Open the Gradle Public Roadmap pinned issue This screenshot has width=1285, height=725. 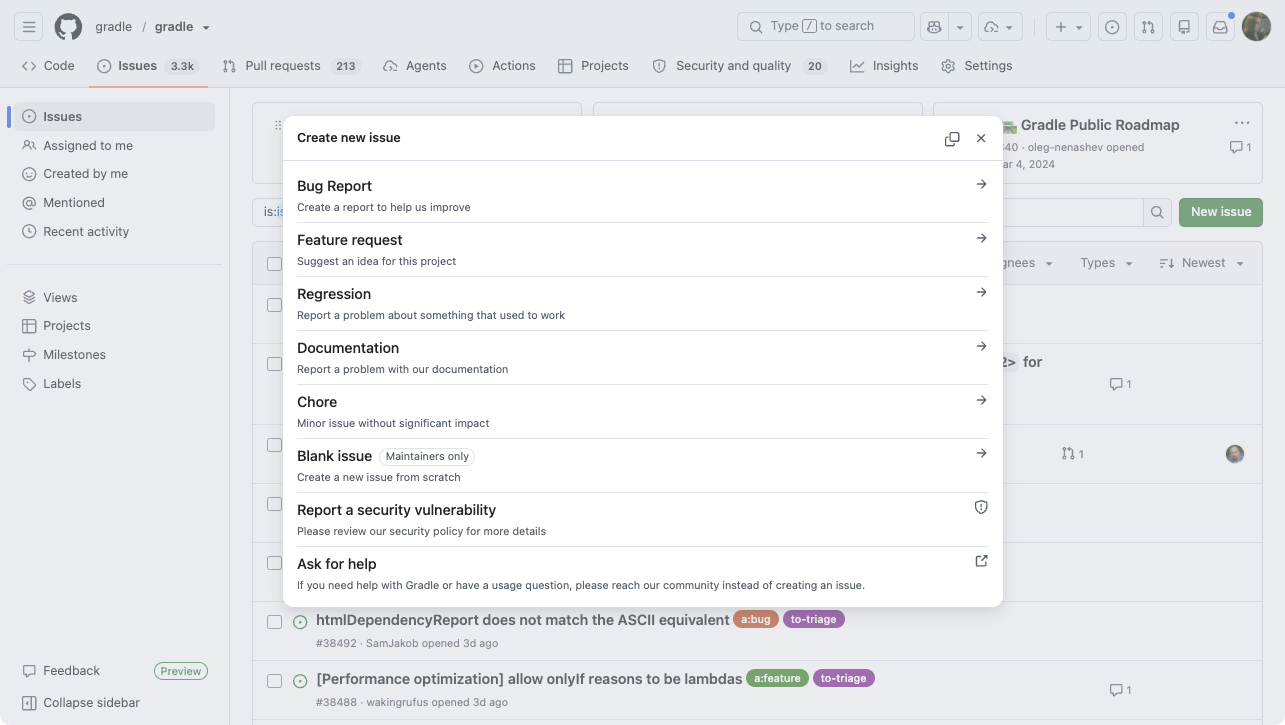[1099, 125]
